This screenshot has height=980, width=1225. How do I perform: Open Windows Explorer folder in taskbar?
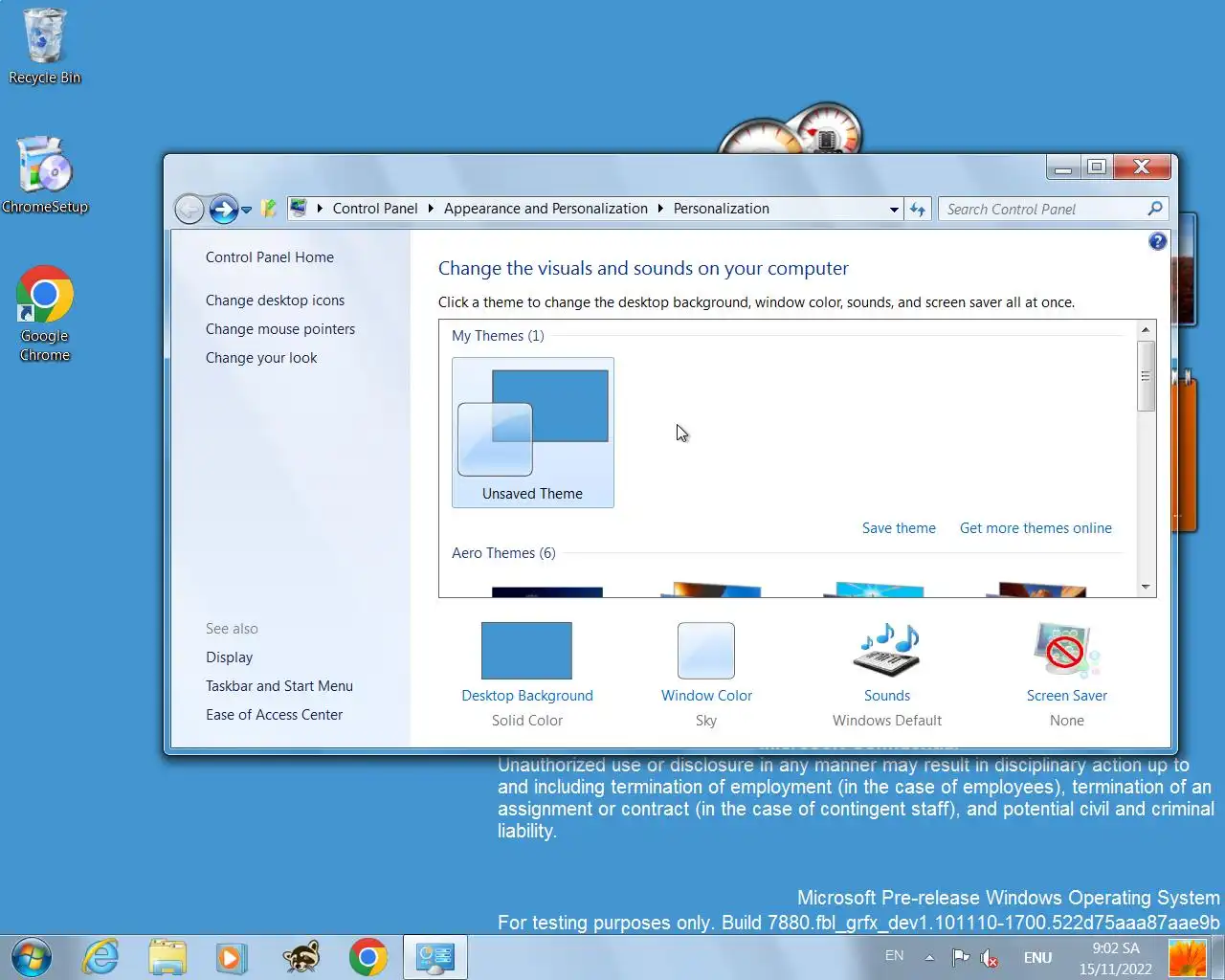tap(167, 957)
